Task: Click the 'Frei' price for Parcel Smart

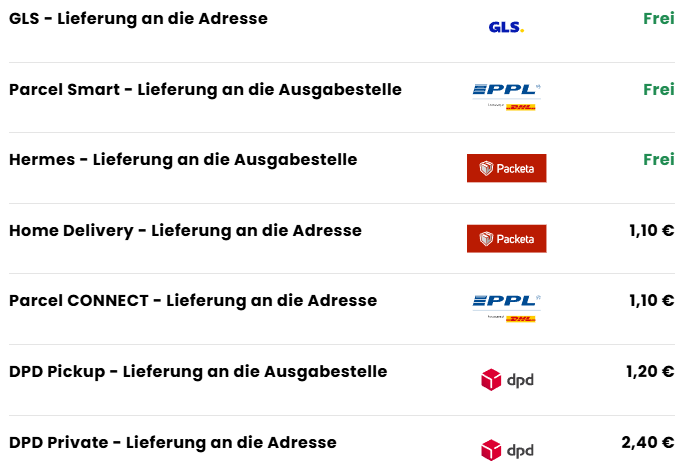Action: coord(658,89)
